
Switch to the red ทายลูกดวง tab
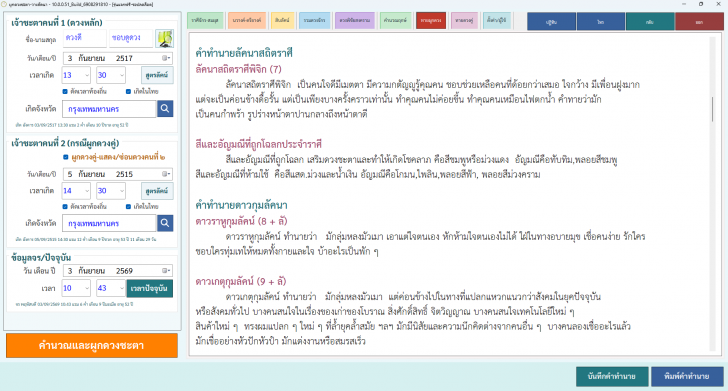coord(431,20)
